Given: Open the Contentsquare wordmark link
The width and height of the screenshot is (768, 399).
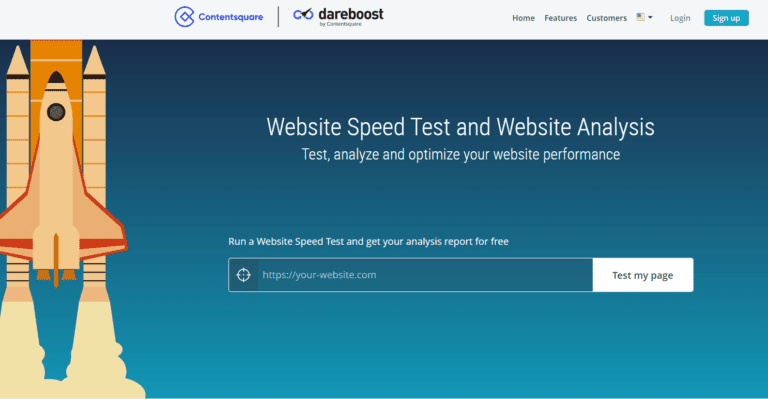Looking at the screenshot, I should pyautogui.click(x=231, y=17).
